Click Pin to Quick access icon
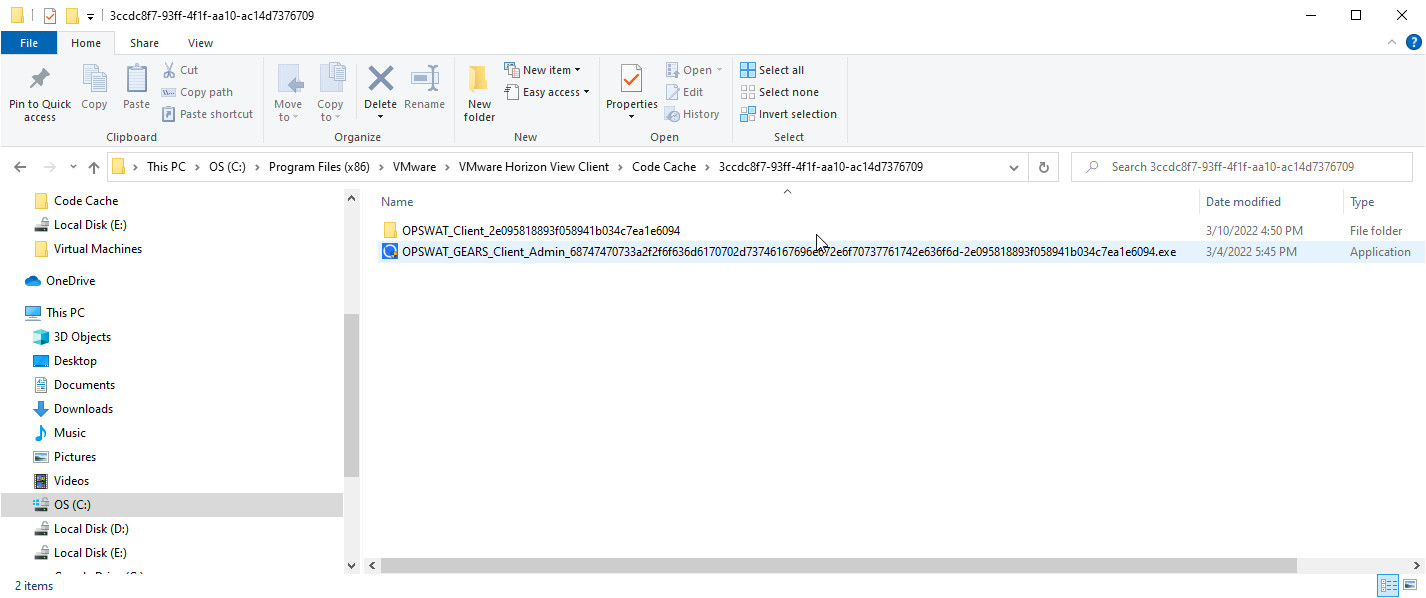The width and height of the screenshot is (1426, 598). (x=40, y=80)
